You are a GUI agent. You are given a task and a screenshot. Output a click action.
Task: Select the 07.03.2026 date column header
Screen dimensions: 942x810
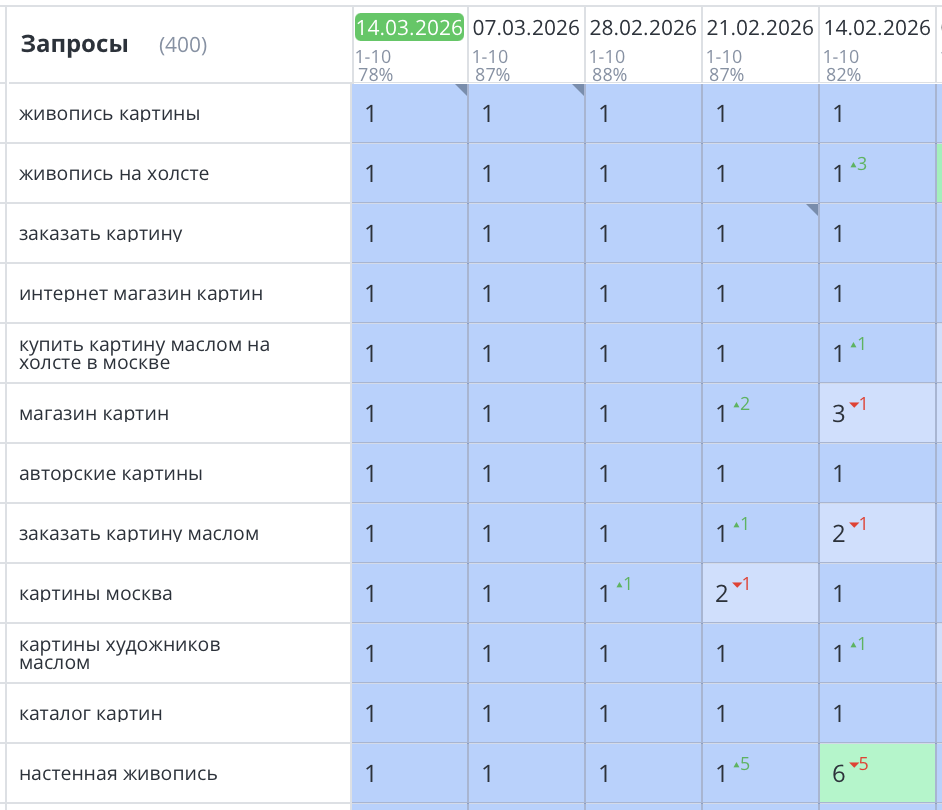(526, 28)
